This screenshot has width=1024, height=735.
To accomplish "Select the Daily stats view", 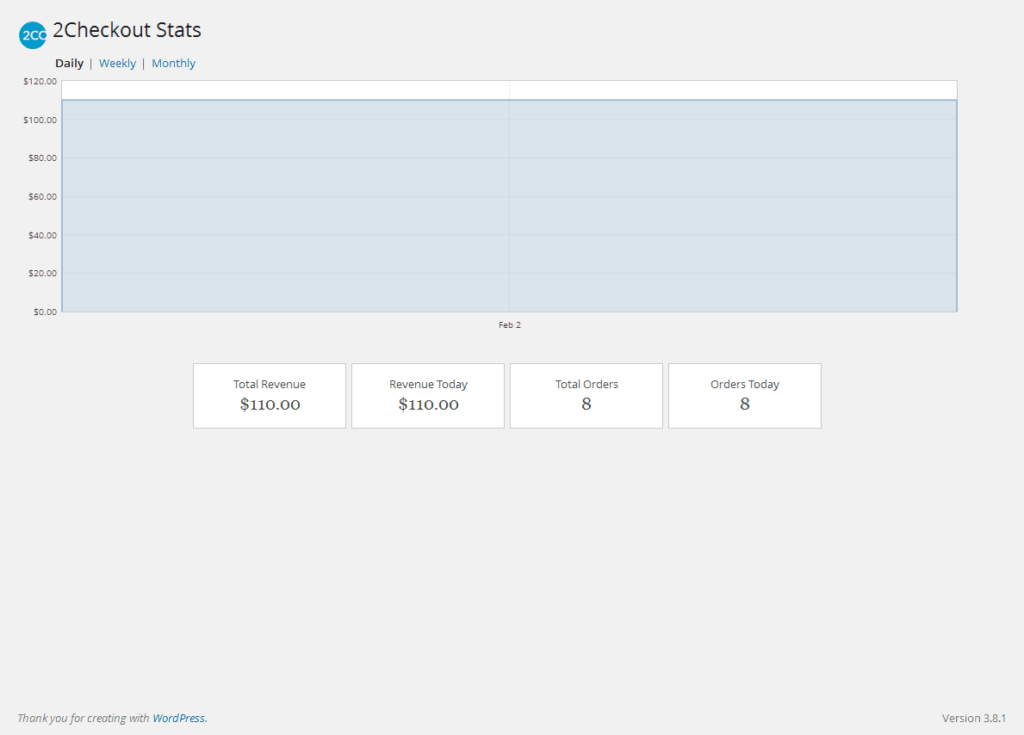I will (69, 63).
